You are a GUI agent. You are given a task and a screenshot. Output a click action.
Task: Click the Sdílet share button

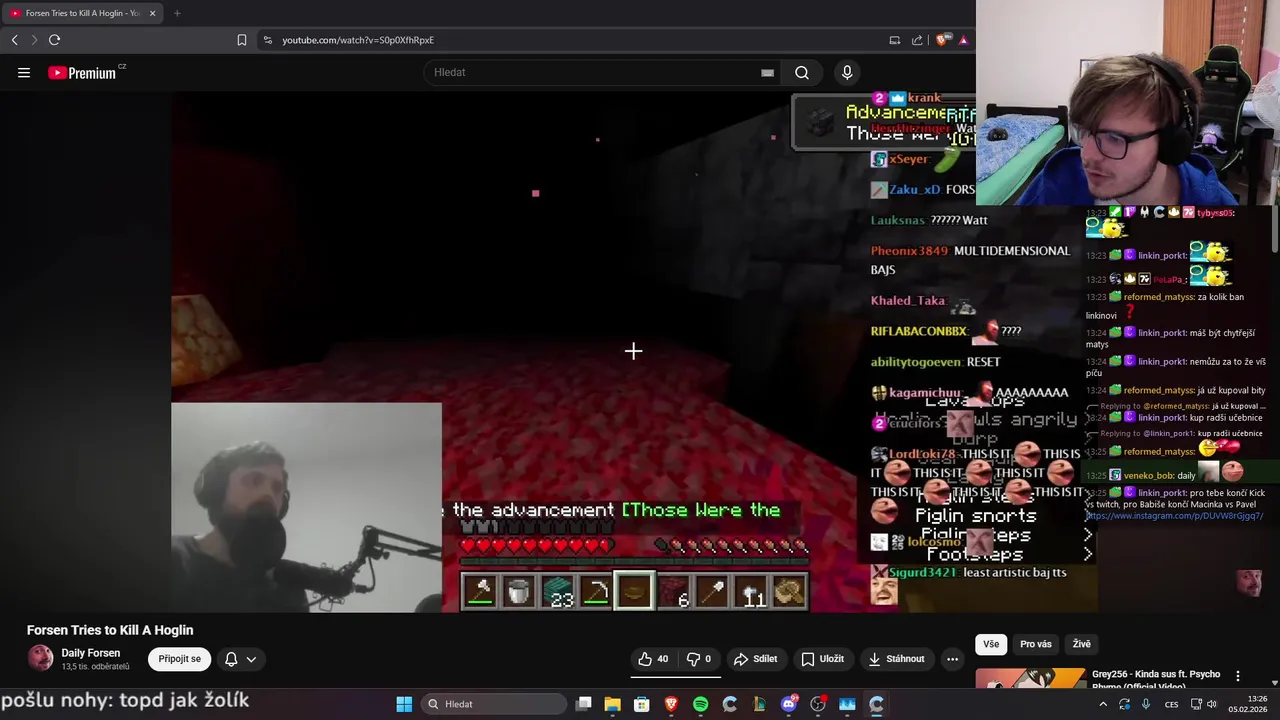coord(755,659)
